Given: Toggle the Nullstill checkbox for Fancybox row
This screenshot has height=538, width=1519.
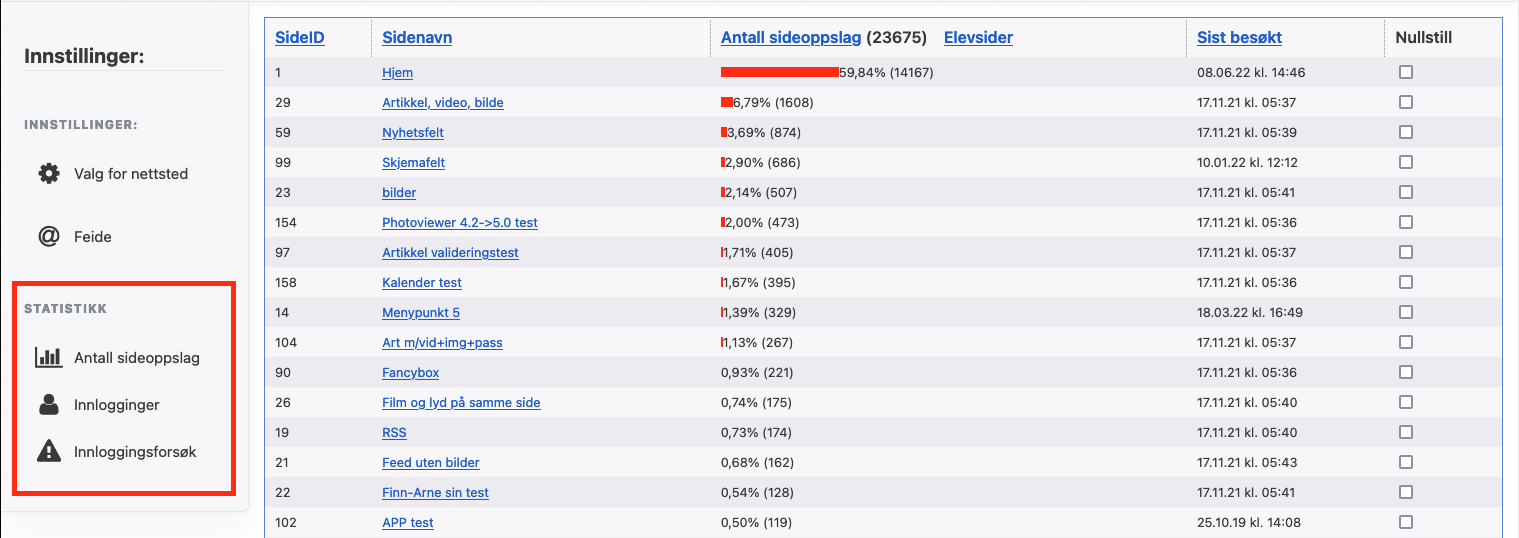Looking at the screenshot, I should [x=1406, y=372].
